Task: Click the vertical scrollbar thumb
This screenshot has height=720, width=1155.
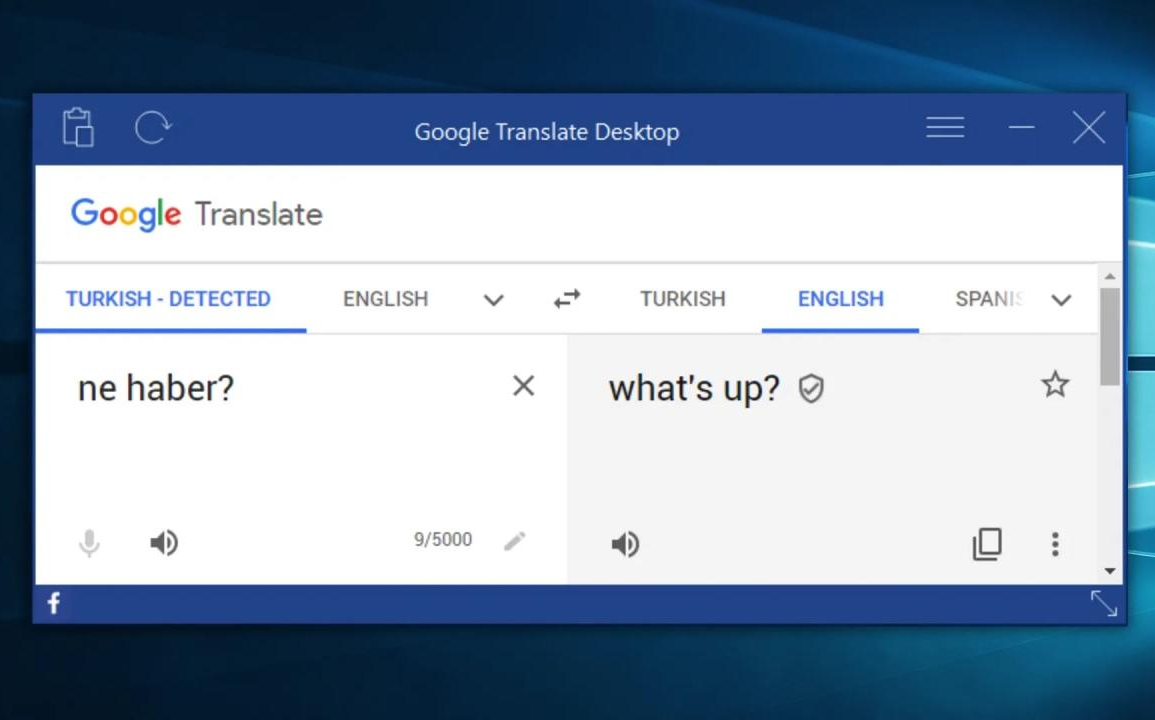Action: (1110, 336)
